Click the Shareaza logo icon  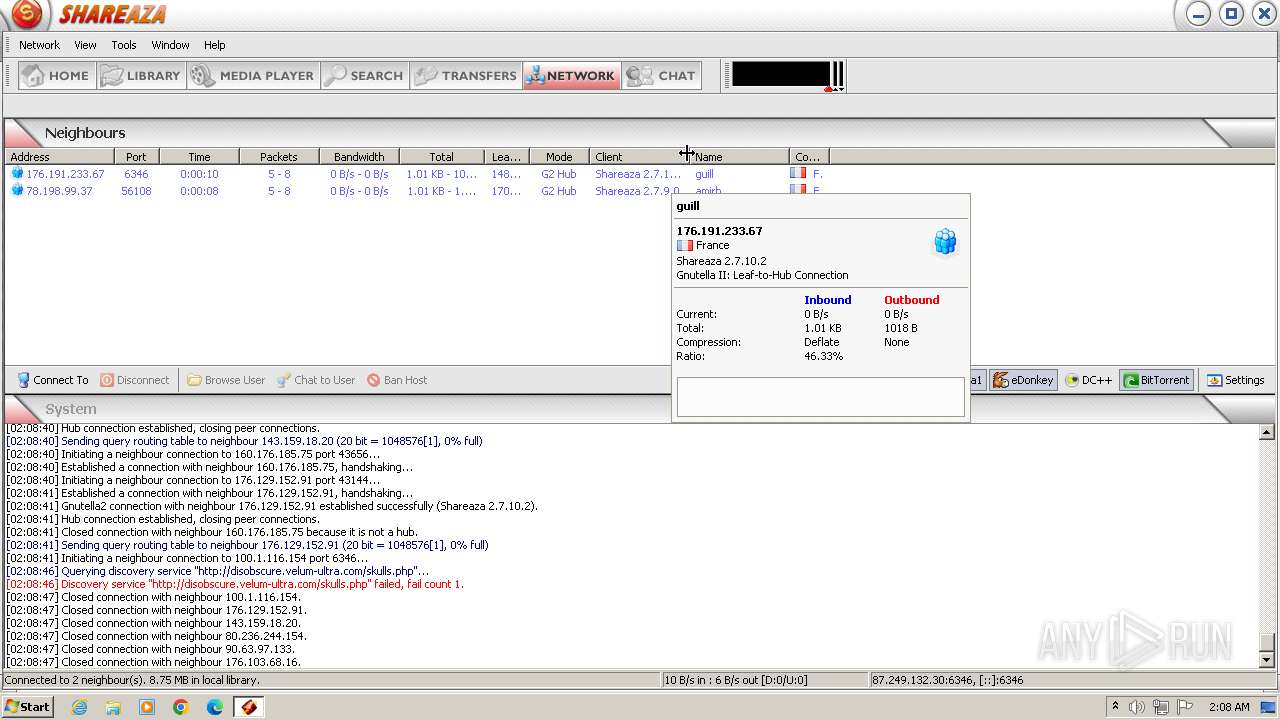[x=26, y=14]
